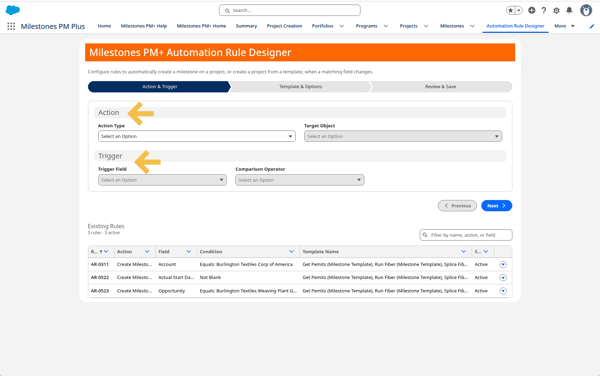The width and height of the screenshot is (600, 376).
Task: Switch to the Summary tab
Action: click(246, 26)
